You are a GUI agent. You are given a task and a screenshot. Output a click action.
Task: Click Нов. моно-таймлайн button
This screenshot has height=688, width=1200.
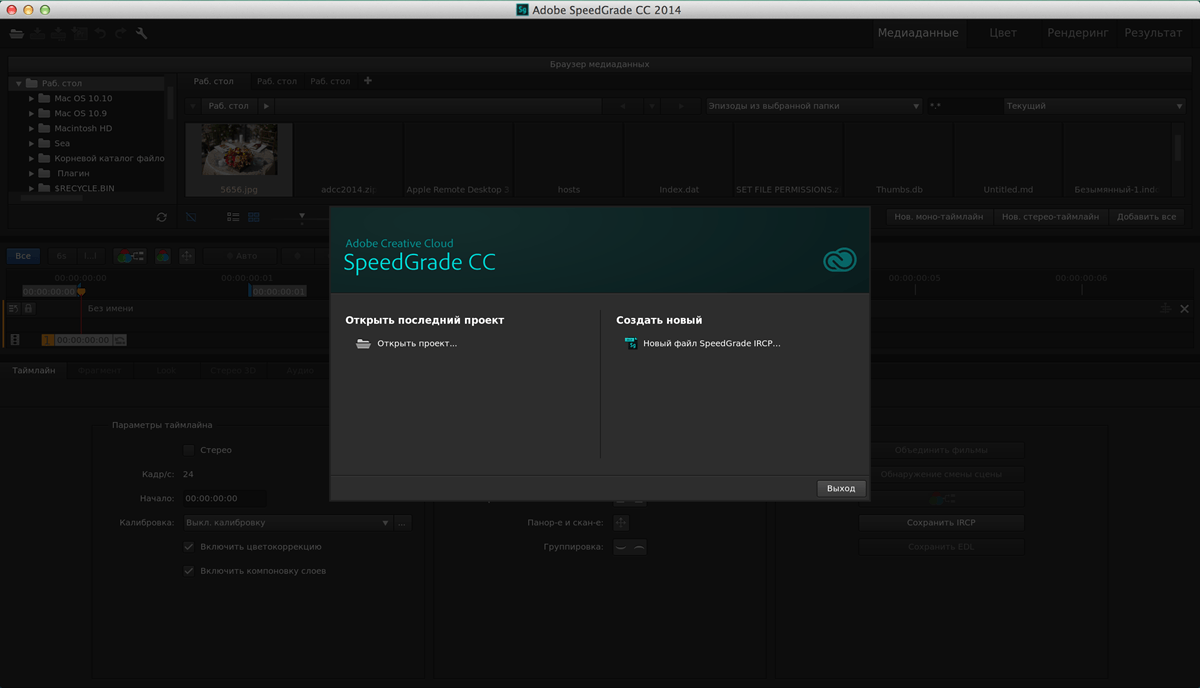pyautogui.click(x=938, y=216)
